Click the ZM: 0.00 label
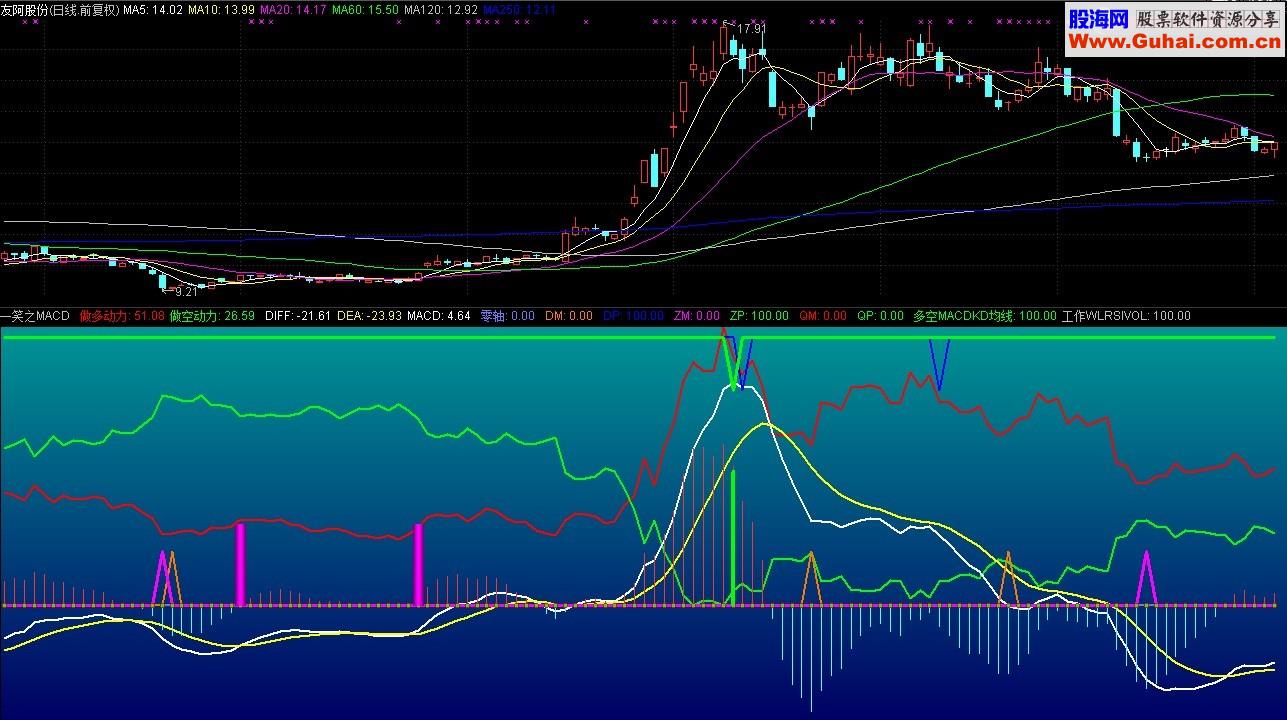1287x720 pixels. click(x=696, y=316)
